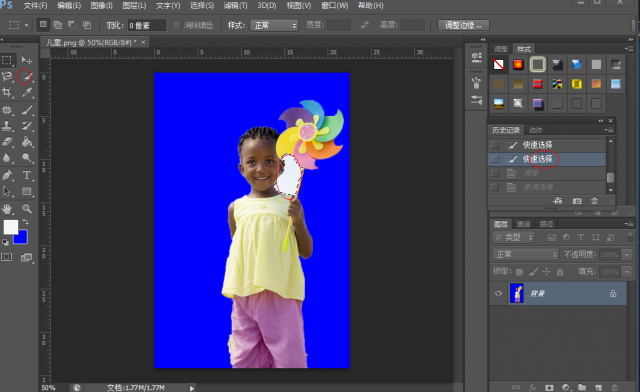This screenshot has width=640, height=392.
Task: Open the 文件(F) menu
Action: 35,6
